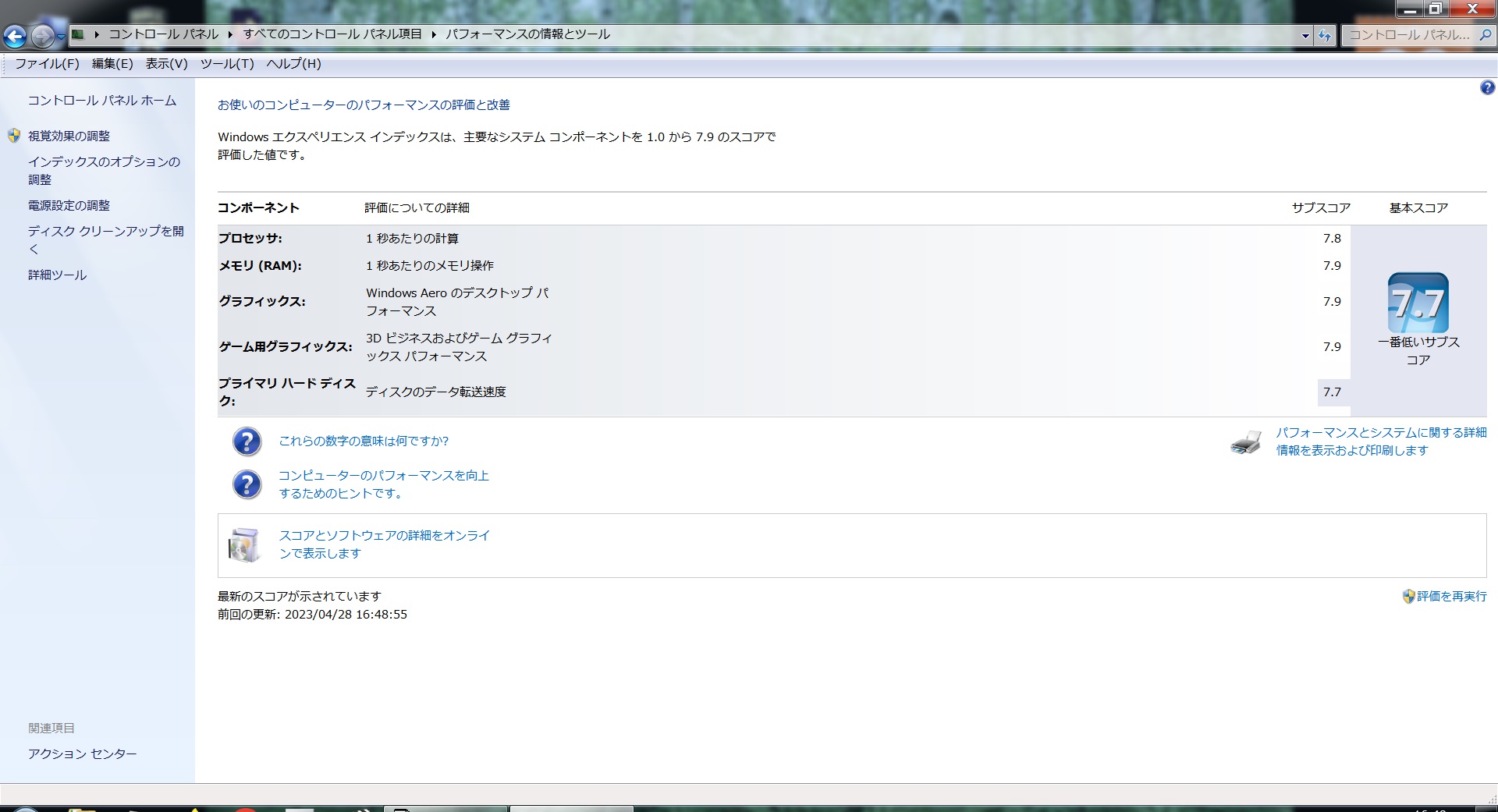Image resolution: width=1498 pixels, height=812 pixels.
Task: Open the recent pages dropdown arrow
Action: tap(61, 36)
